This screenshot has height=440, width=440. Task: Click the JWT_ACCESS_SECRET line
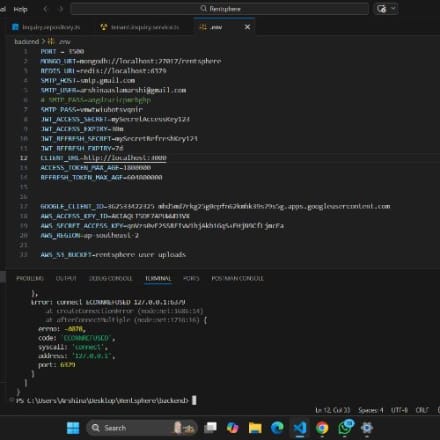pos(115,119)
